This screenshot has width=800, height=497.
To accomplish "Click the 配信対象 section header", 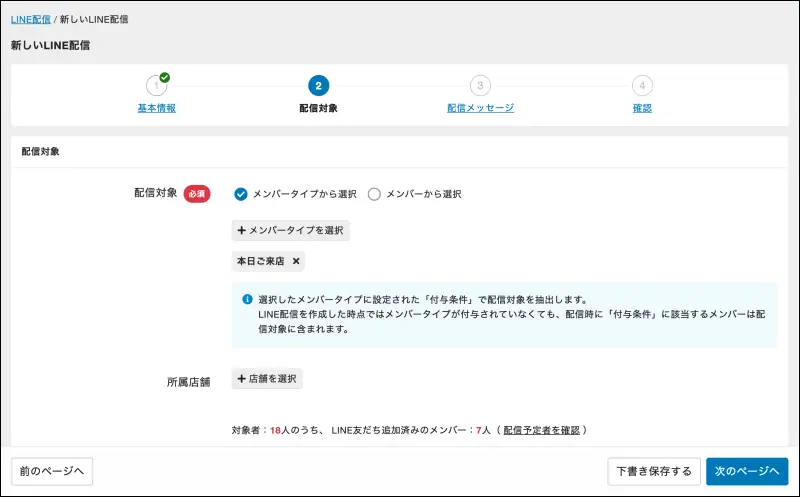I will (x=40, y=152).
